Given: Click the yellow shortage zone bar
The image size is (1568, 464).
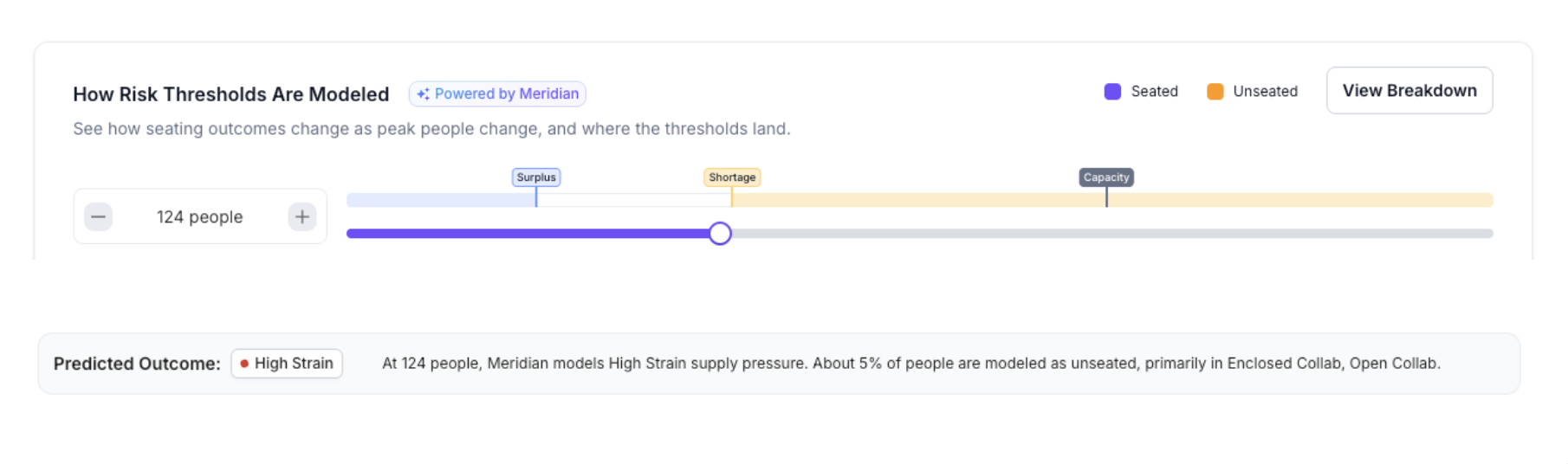Looking at the screenshot, I should click(x=1299, y=200).
